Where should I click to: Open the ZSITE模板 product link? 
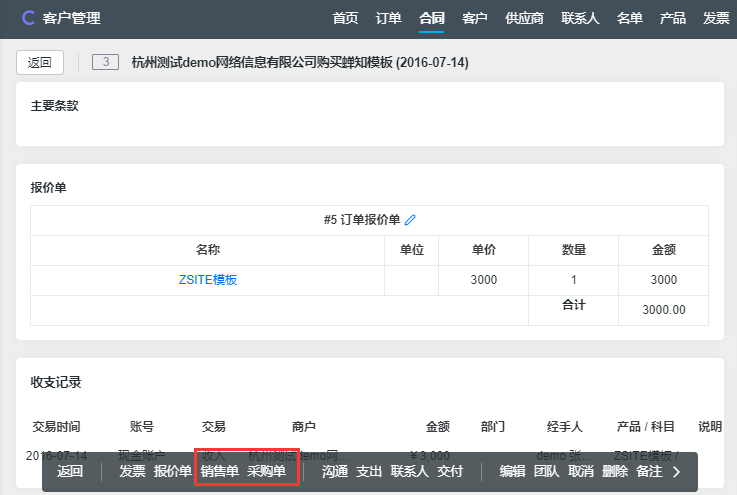208,280
